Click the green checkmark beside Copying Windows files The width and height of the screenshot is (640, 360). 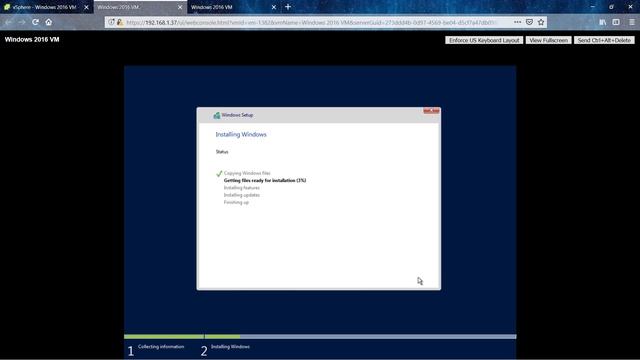point(219,173)
